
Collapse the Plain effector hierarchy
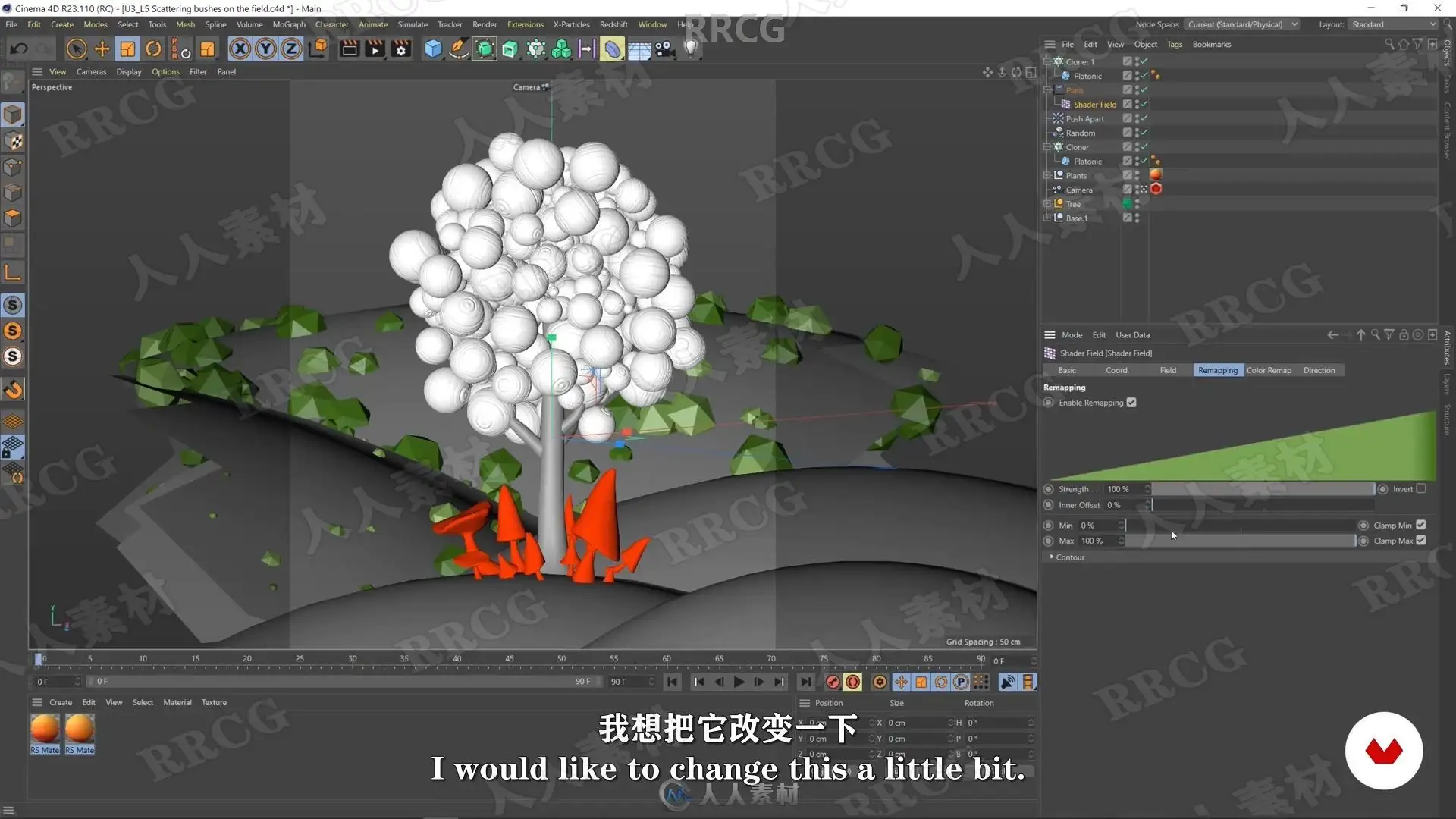click(1047, 90)
